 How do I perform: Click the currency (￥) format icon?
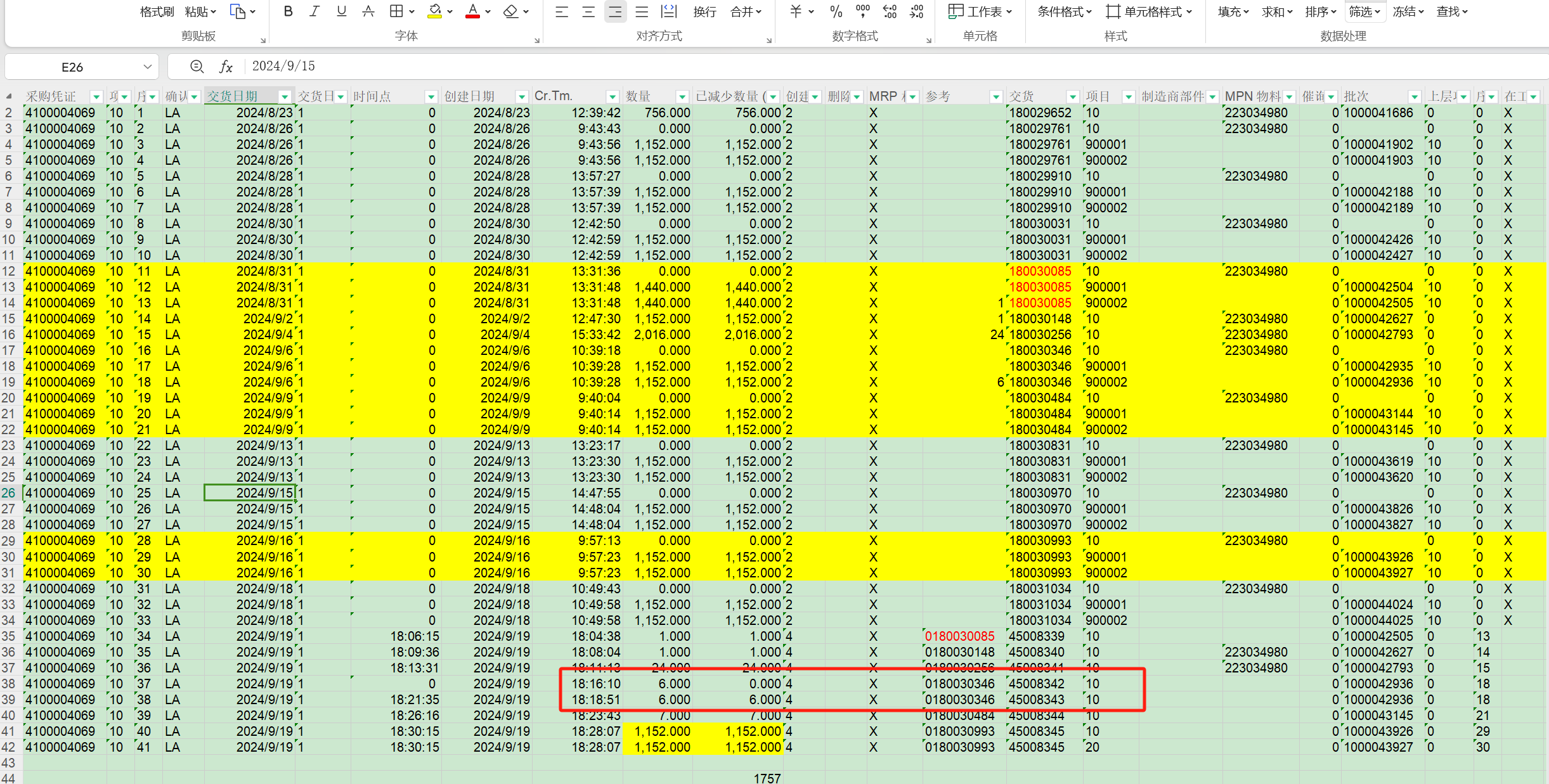(796, 11)
